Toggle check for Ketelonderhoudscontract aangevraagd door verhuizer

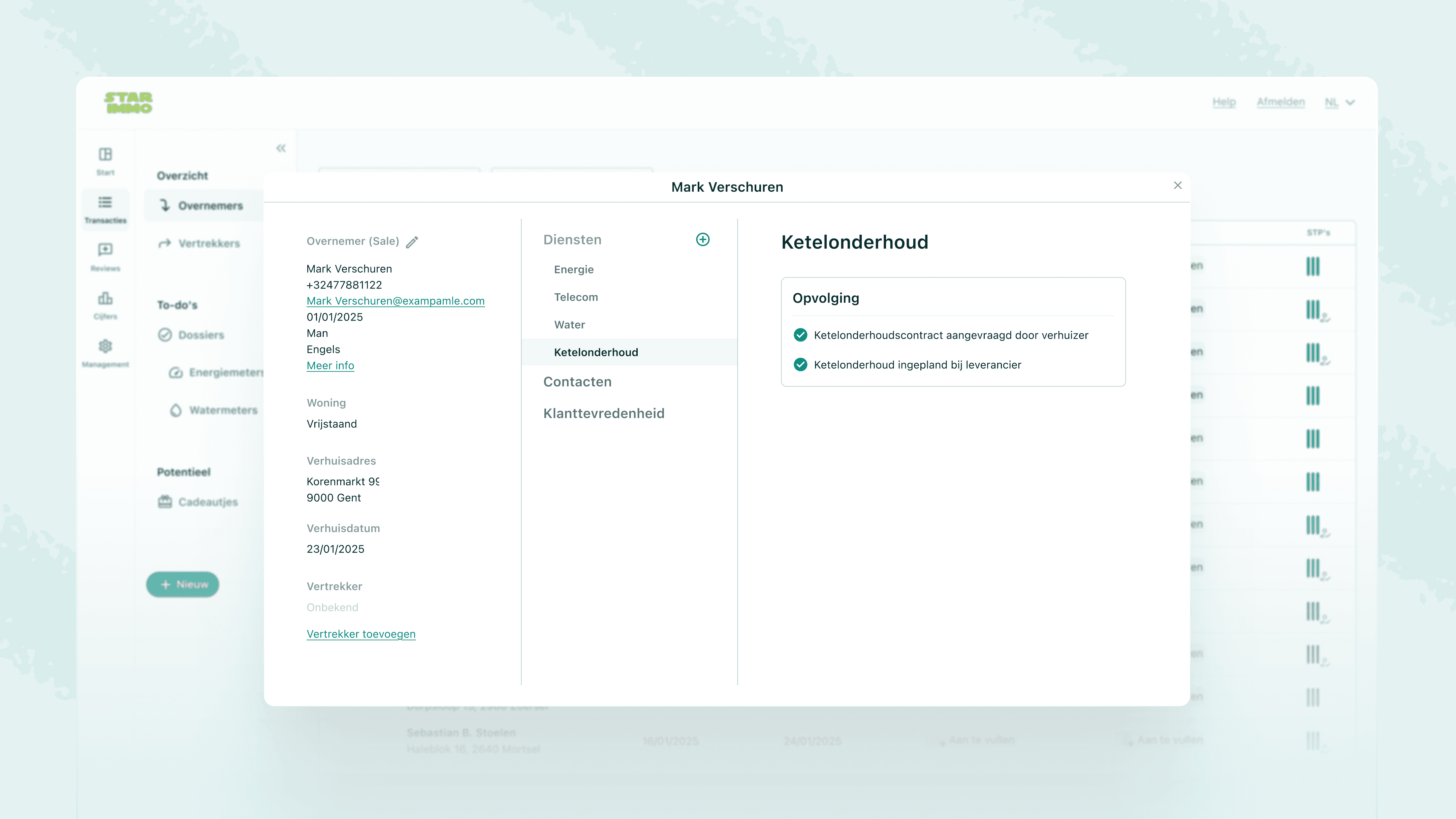tap(800, 335)
